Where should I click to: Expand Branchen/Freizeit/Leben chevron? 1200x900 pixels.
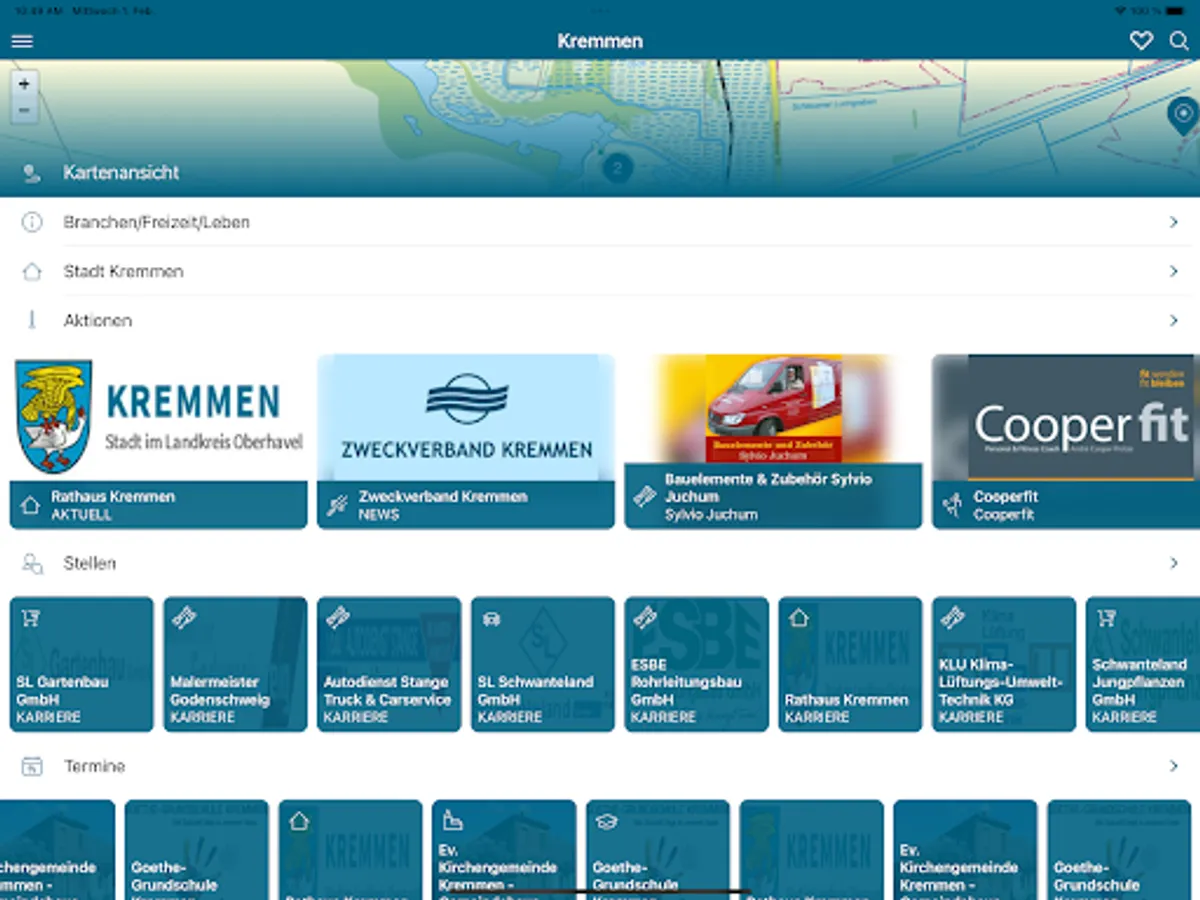coord(1174,222)
